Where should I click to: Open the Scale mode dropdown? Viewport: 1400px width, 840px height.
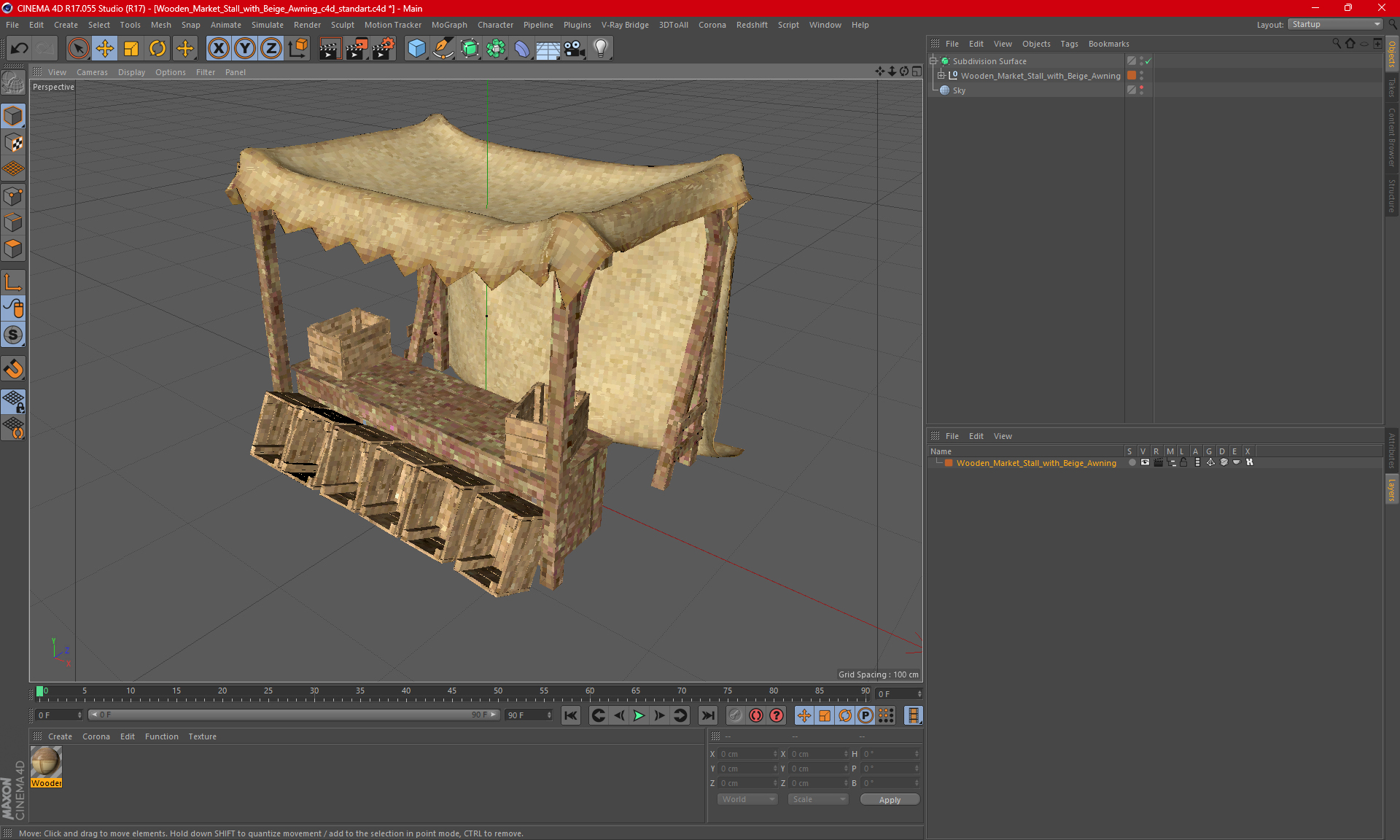point(818,799)
